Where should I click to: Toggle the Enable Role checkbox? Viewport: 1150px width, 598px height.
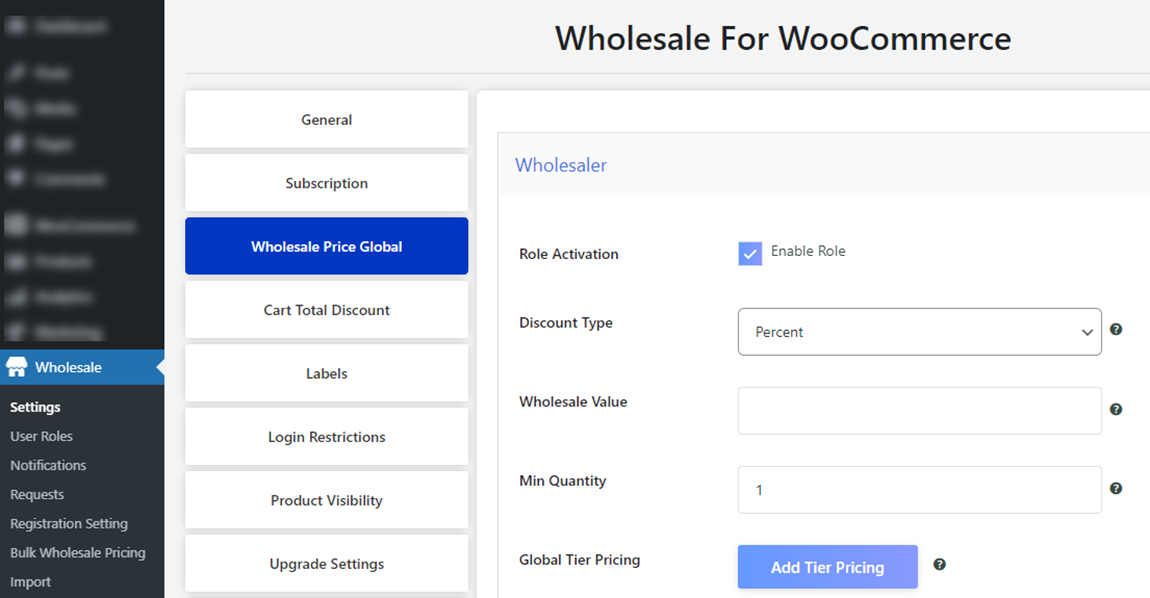750,253
